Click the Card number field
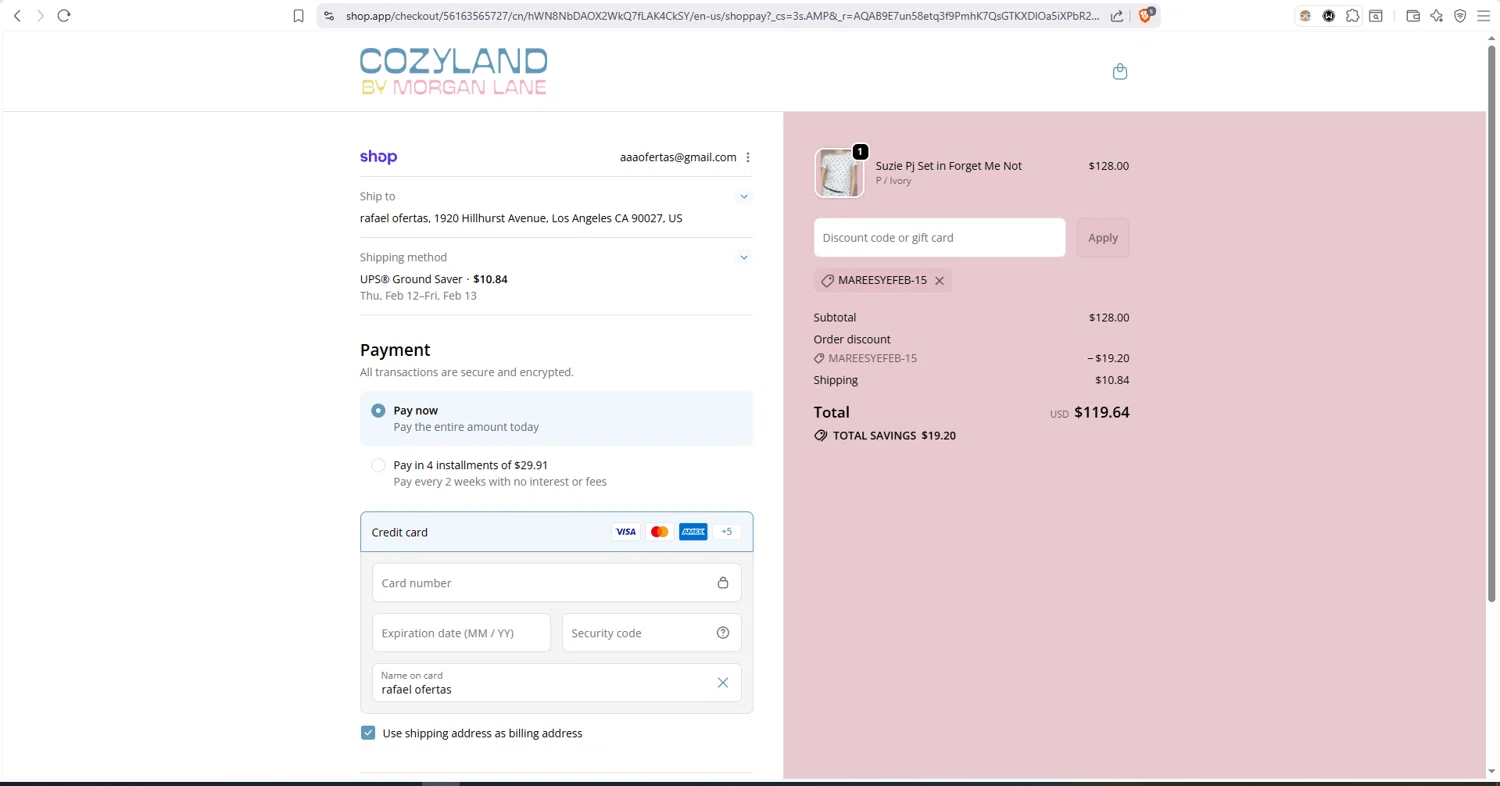1500x786 pixels. [x=557, y=583]
